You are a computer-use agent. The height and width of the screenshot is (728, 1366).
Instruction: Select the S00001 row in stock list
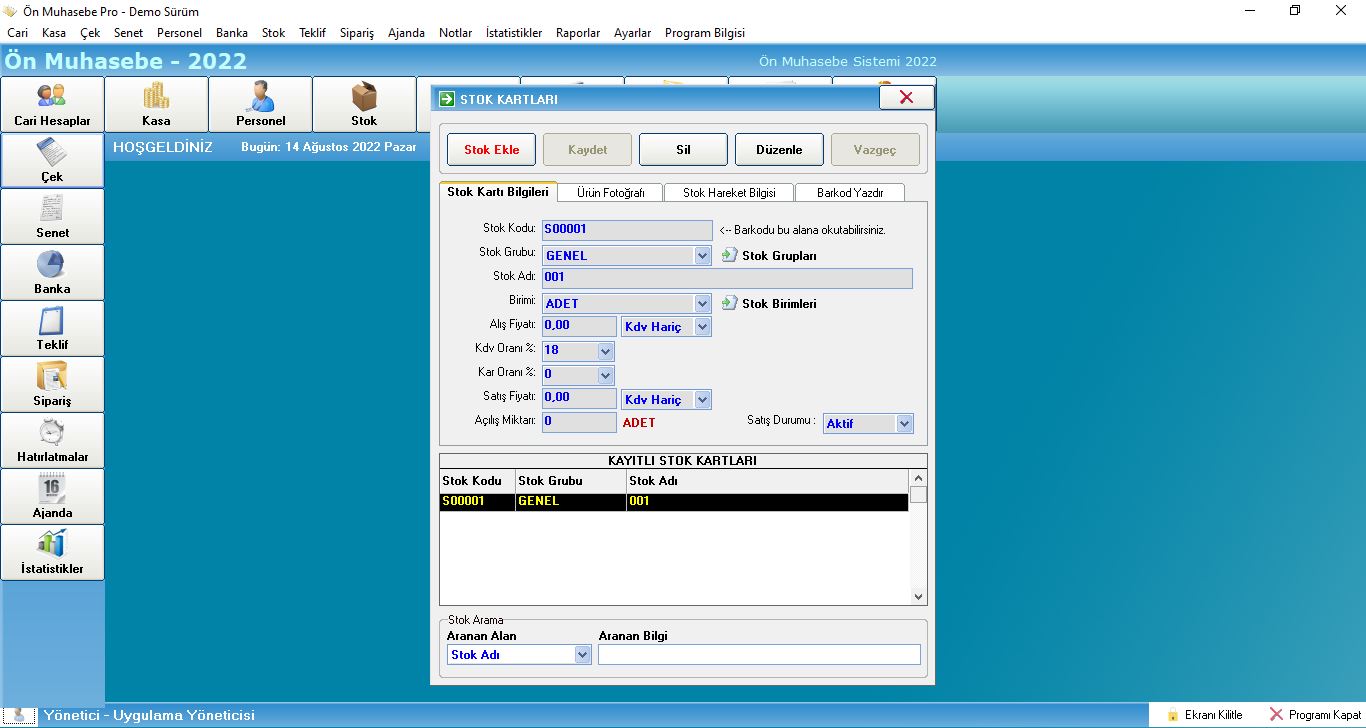[674, 502]
